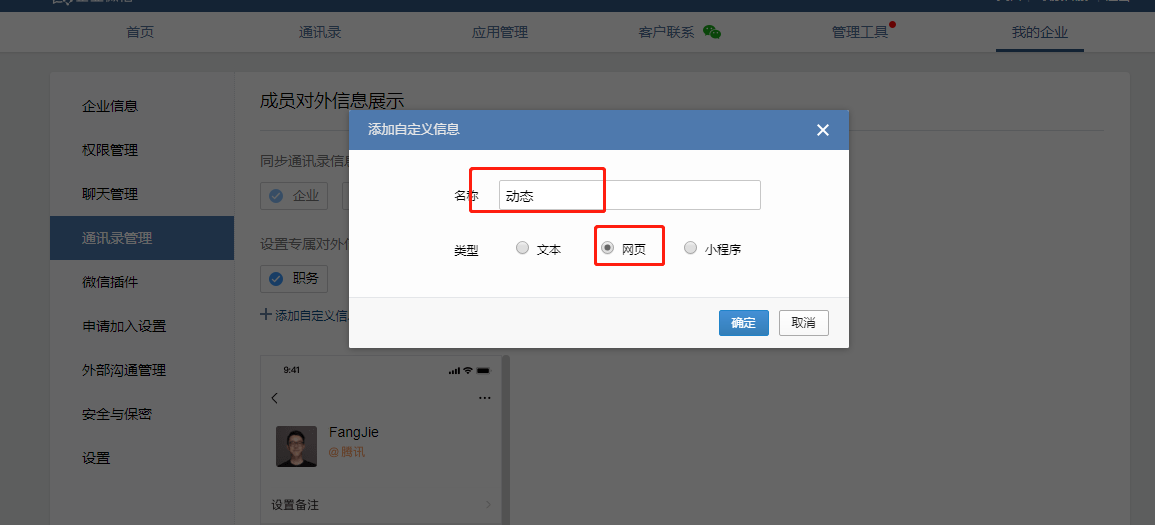The width and height of the screenshot is (1155, 525).
Task: Go to the 客户联系 tab
Action: tap(666, 32)
